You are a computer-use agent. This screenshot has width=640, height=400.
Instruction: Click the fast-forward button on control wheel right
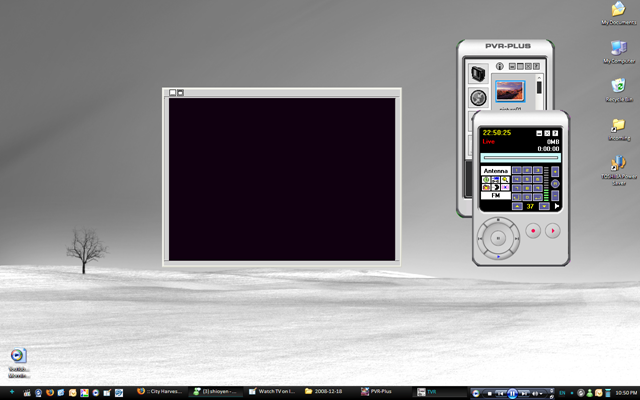coord(517,238)
